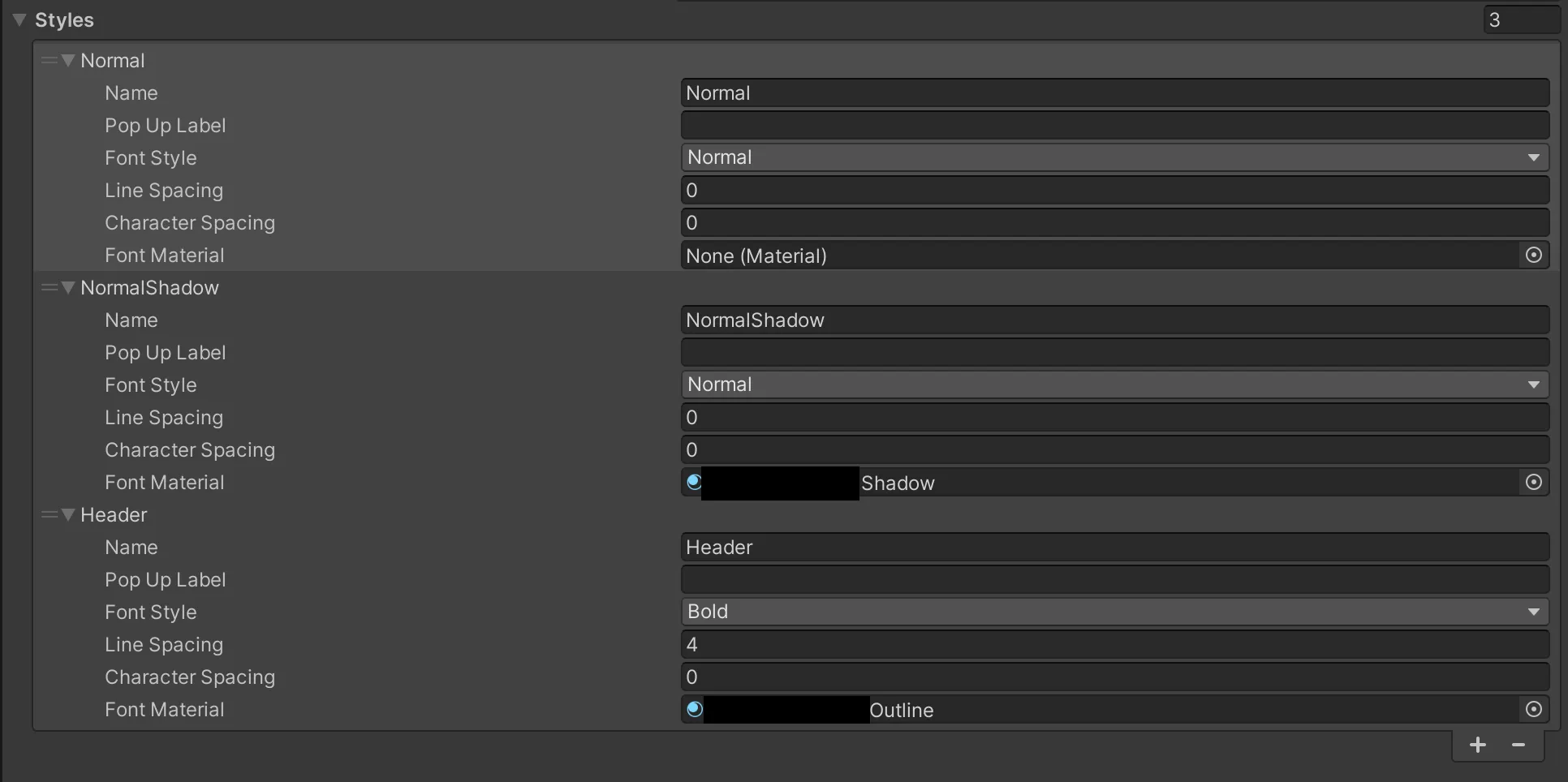Click the minus icon to remove style

click(x=1518, y=745)
